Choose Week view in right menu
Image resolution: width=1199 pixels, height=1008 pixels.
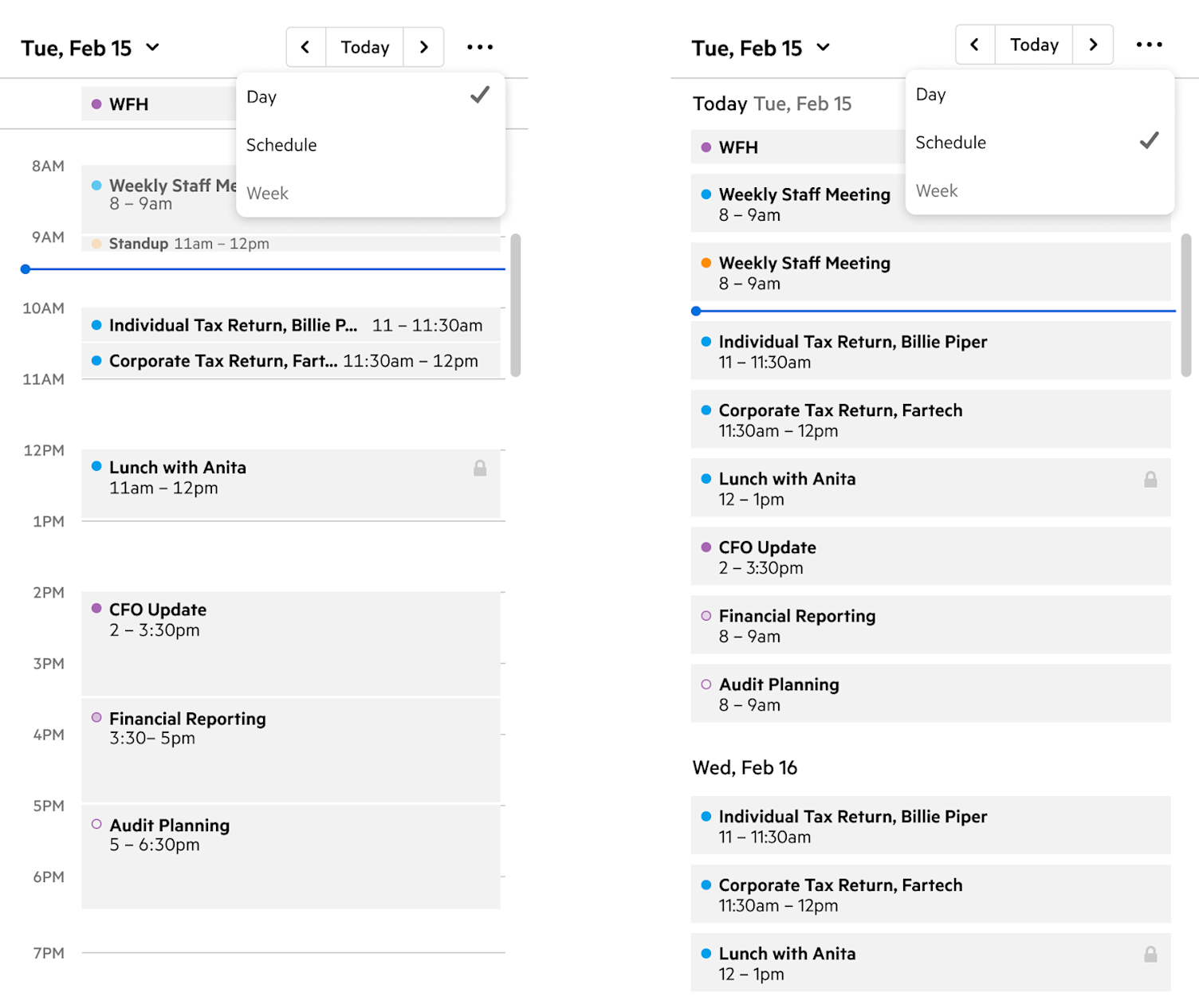click(x=1040, y=191)
